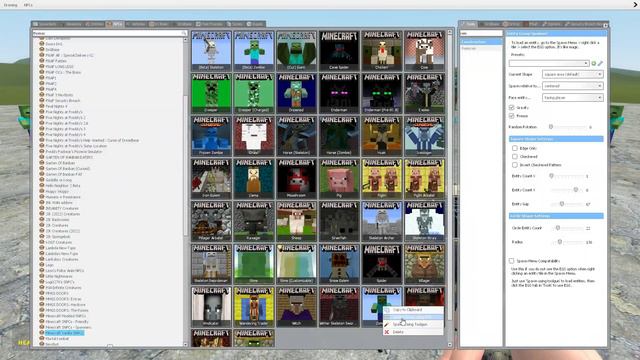Open preset editor via wrench icon

coord(600,63)
